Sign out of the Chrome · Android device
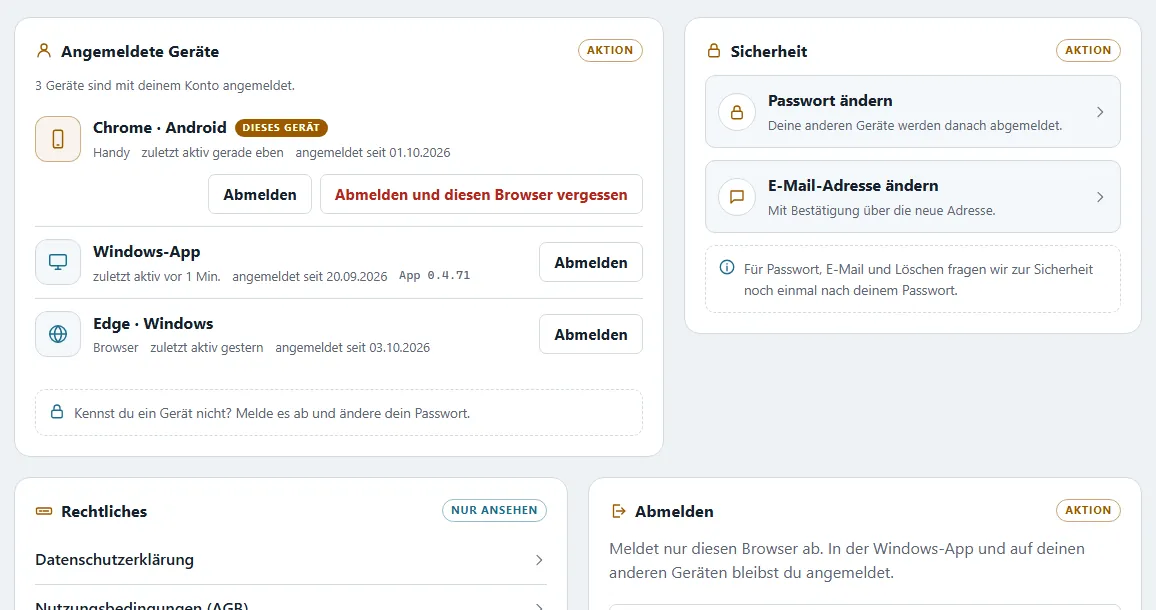 260,195
